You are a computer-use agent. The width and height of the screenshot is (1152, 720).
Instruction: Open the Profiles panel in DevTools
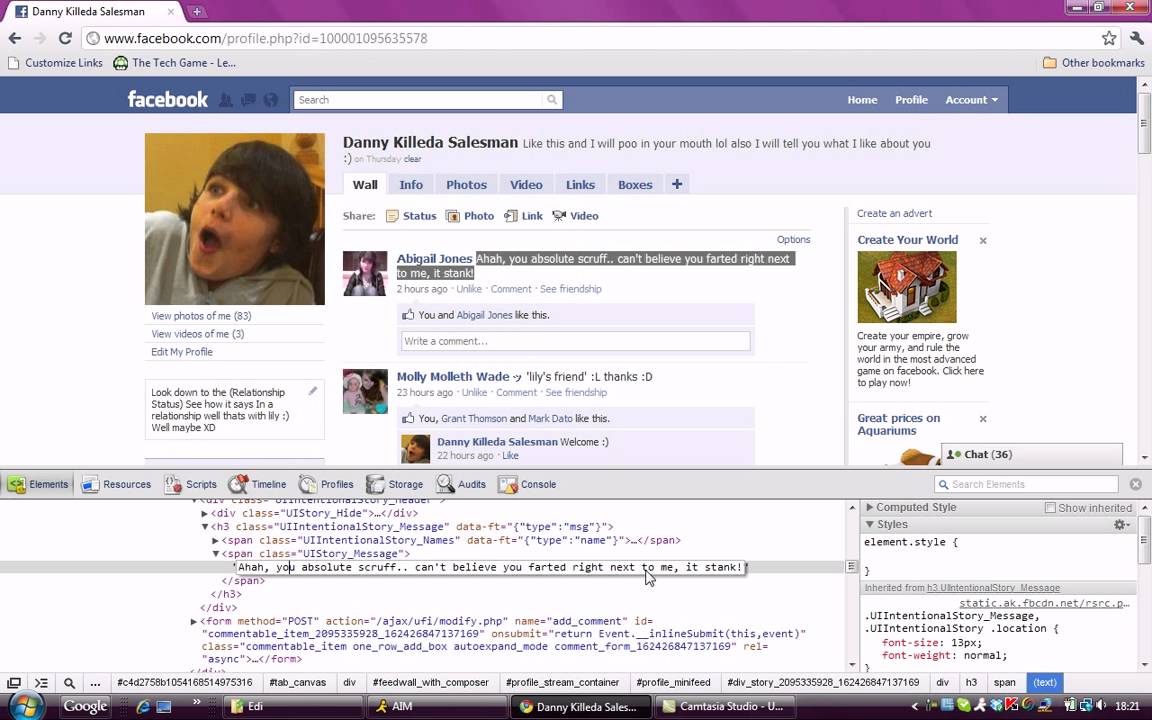coord(326,484)
